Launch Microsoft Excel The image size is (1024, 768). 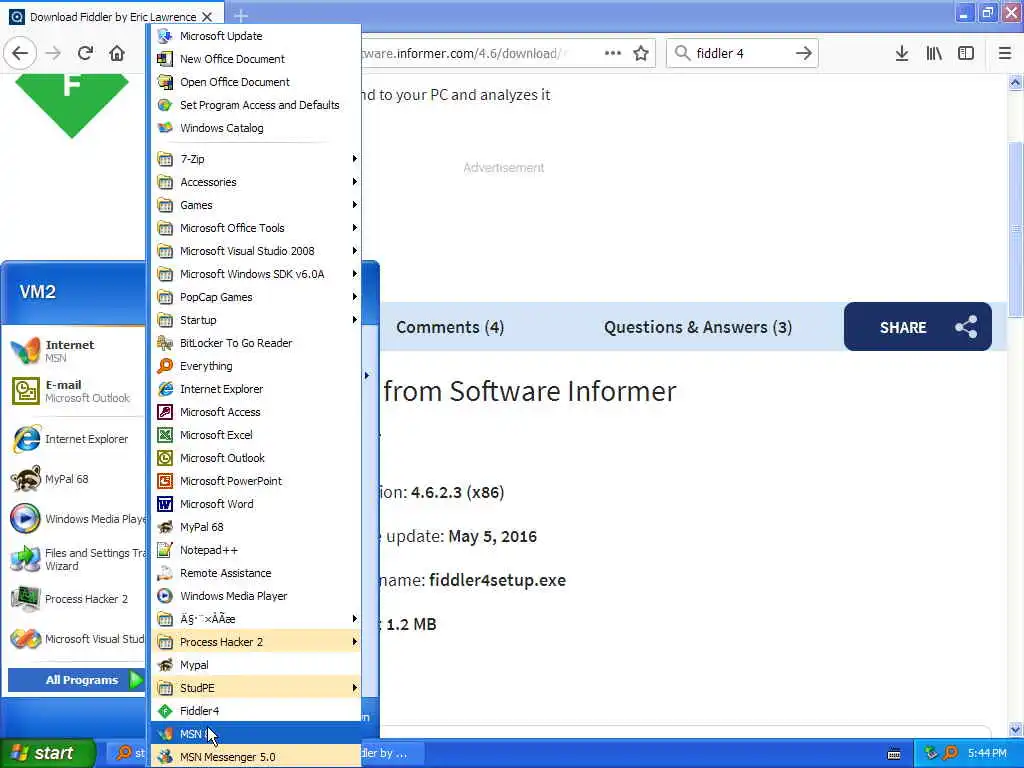pyautogui.click(x=256, y=435)
